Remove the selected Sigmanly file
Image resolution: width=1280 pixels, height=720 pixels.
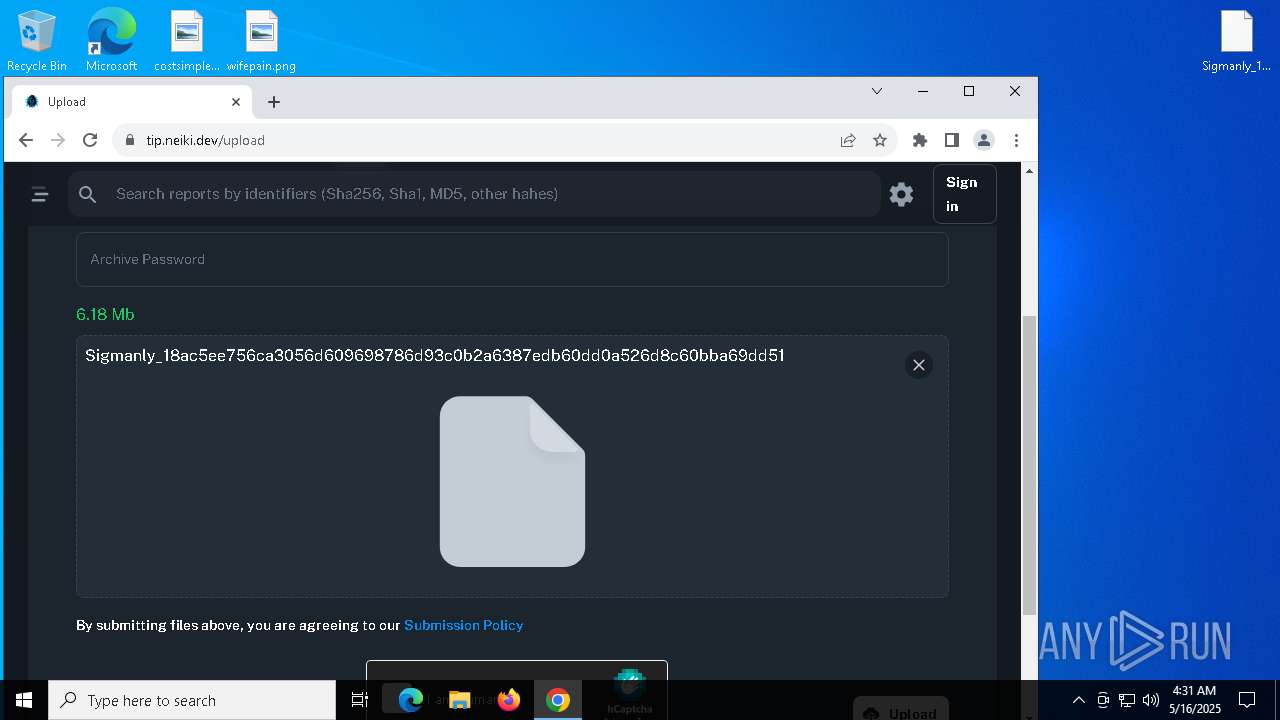pyautogui.click(x=919, y=365)
